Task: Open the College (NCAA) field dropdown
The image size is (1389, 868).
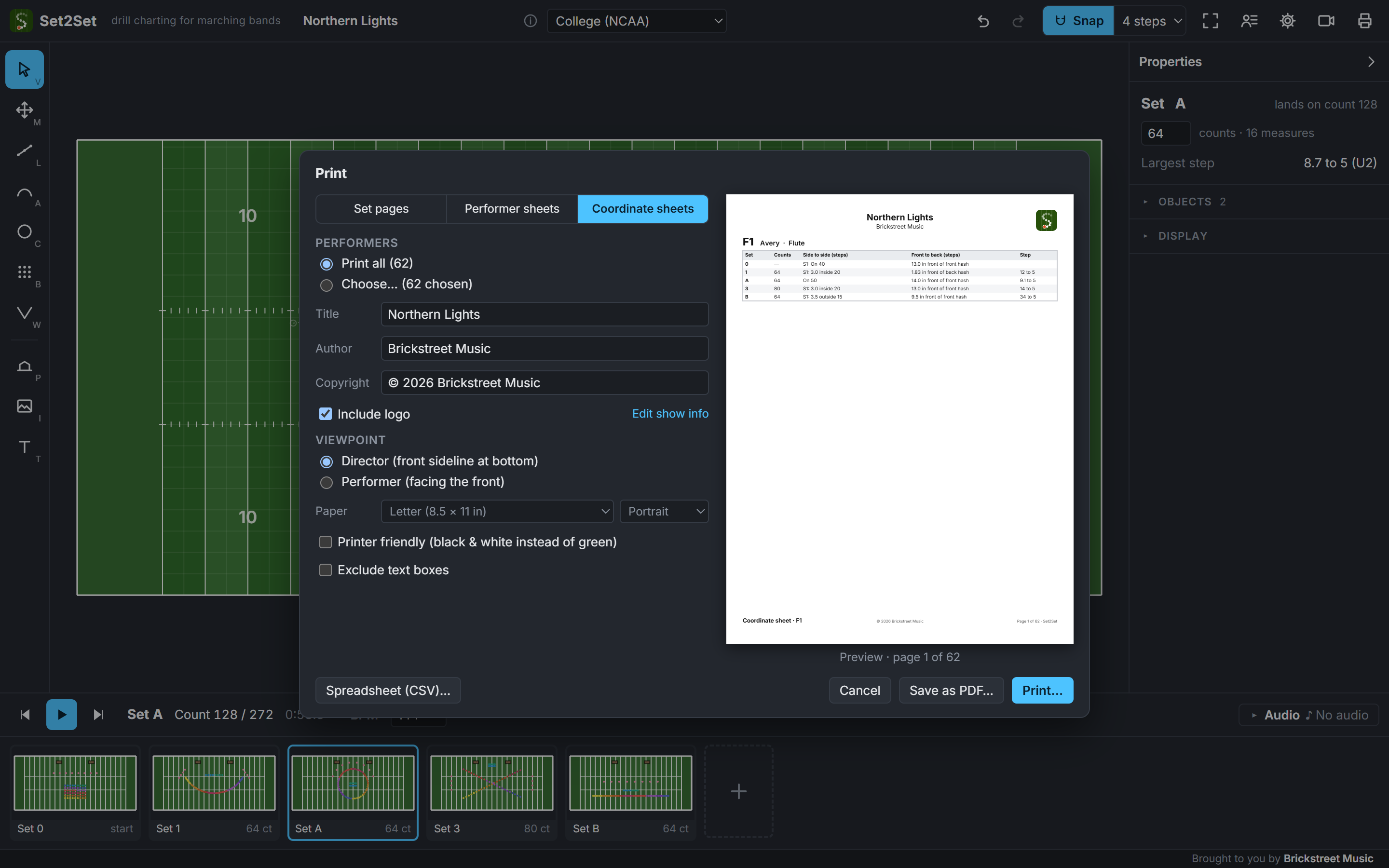Action: pyautogui.click(x=637, y=21)
